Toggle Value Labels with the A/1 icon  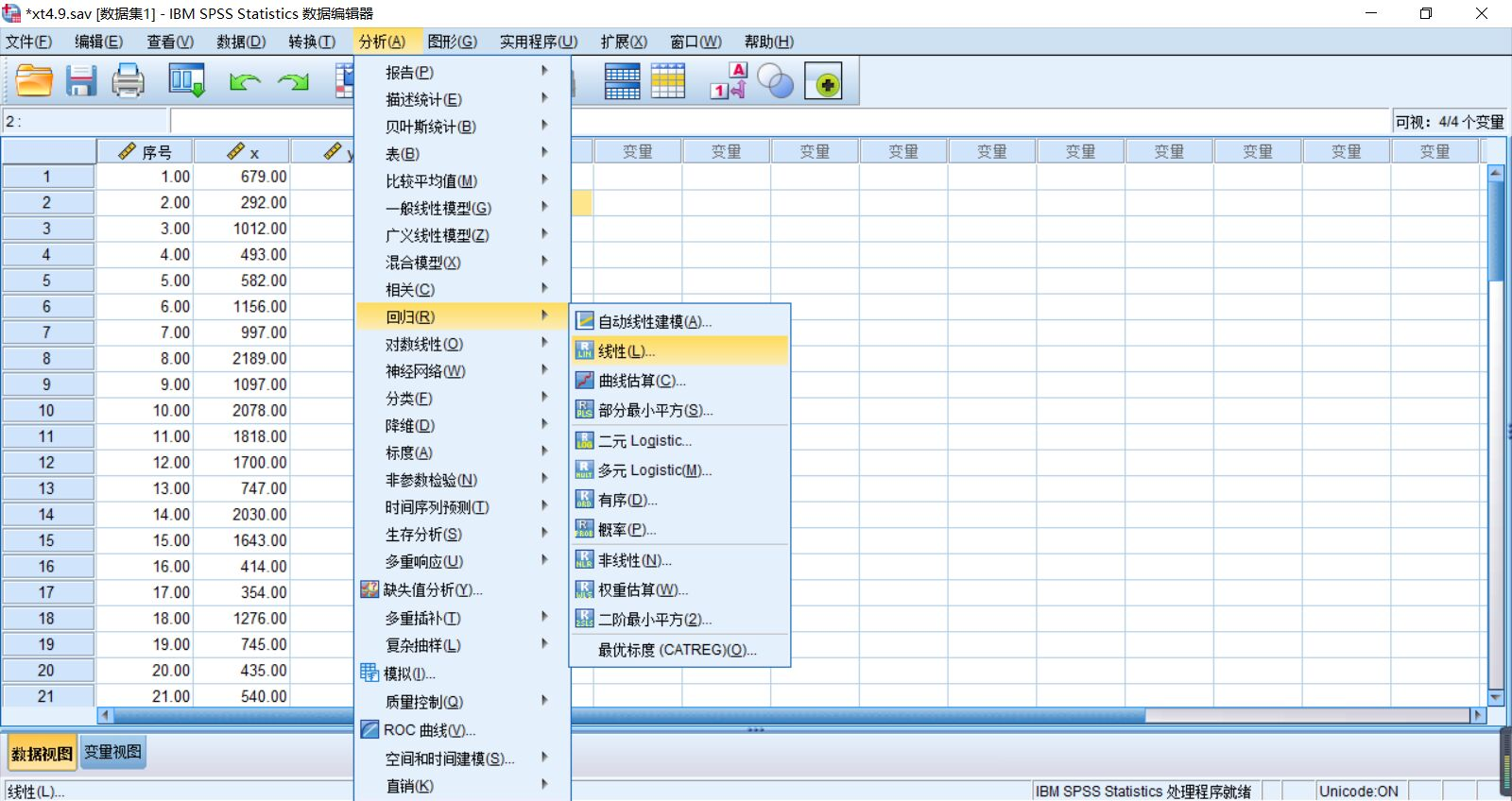point(729,81)
